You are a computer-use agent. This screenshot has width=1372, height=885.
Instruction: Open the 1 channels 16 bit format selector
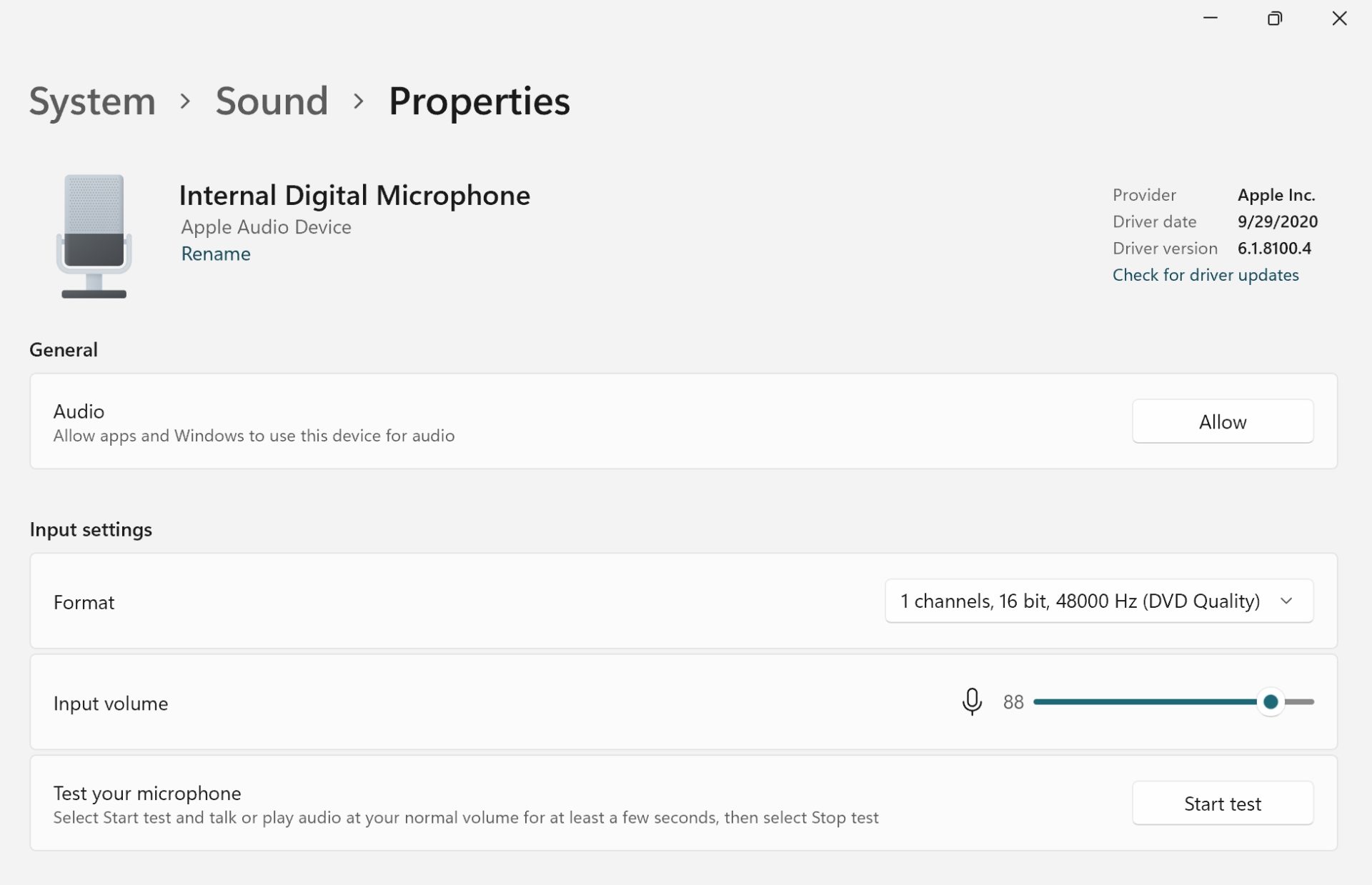tap(1098, 600)
